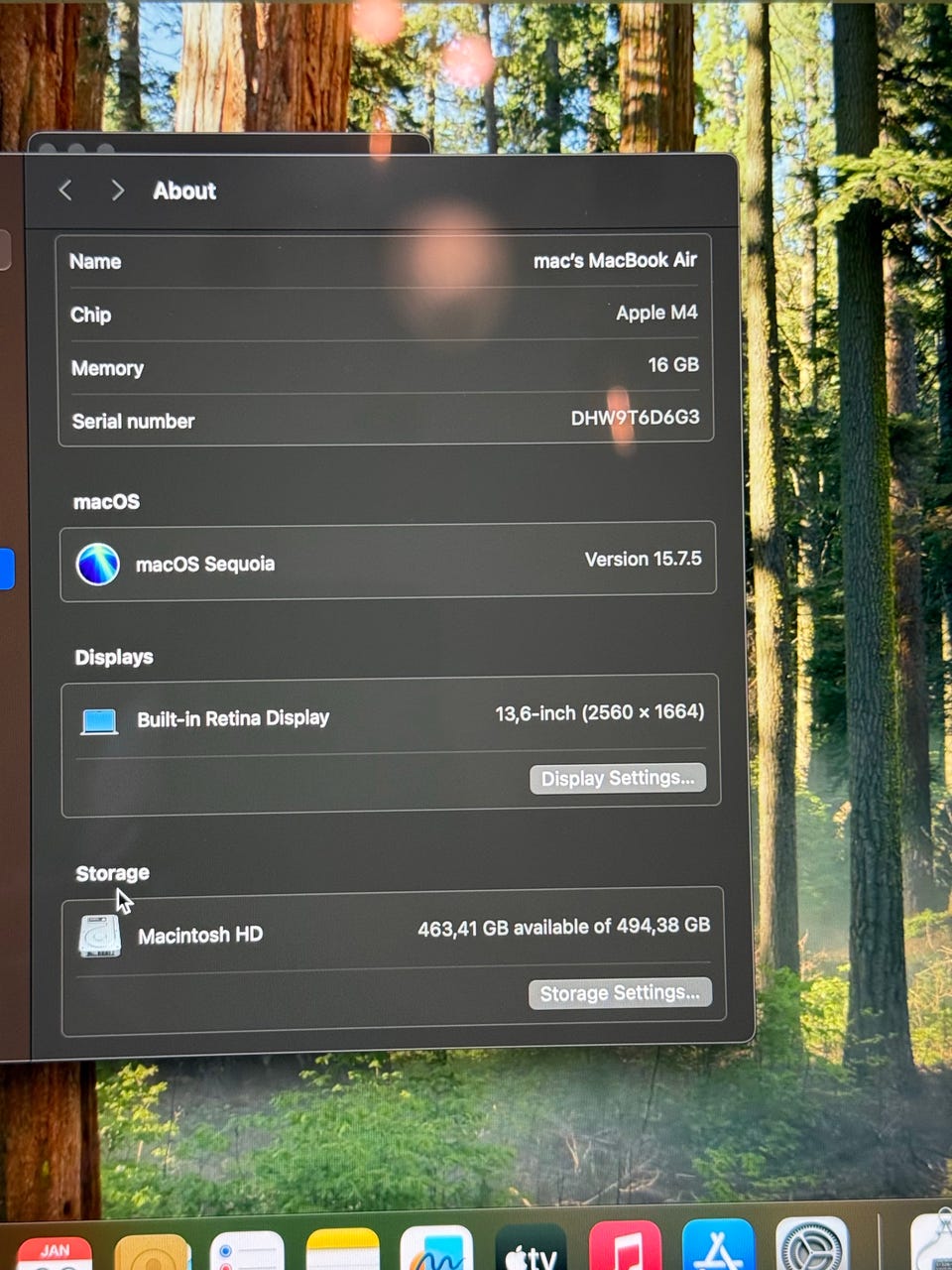Click the "Built-in Retina Display" label
The width and height of the screenshot is (952, 1270).
[x=233, y=718]
